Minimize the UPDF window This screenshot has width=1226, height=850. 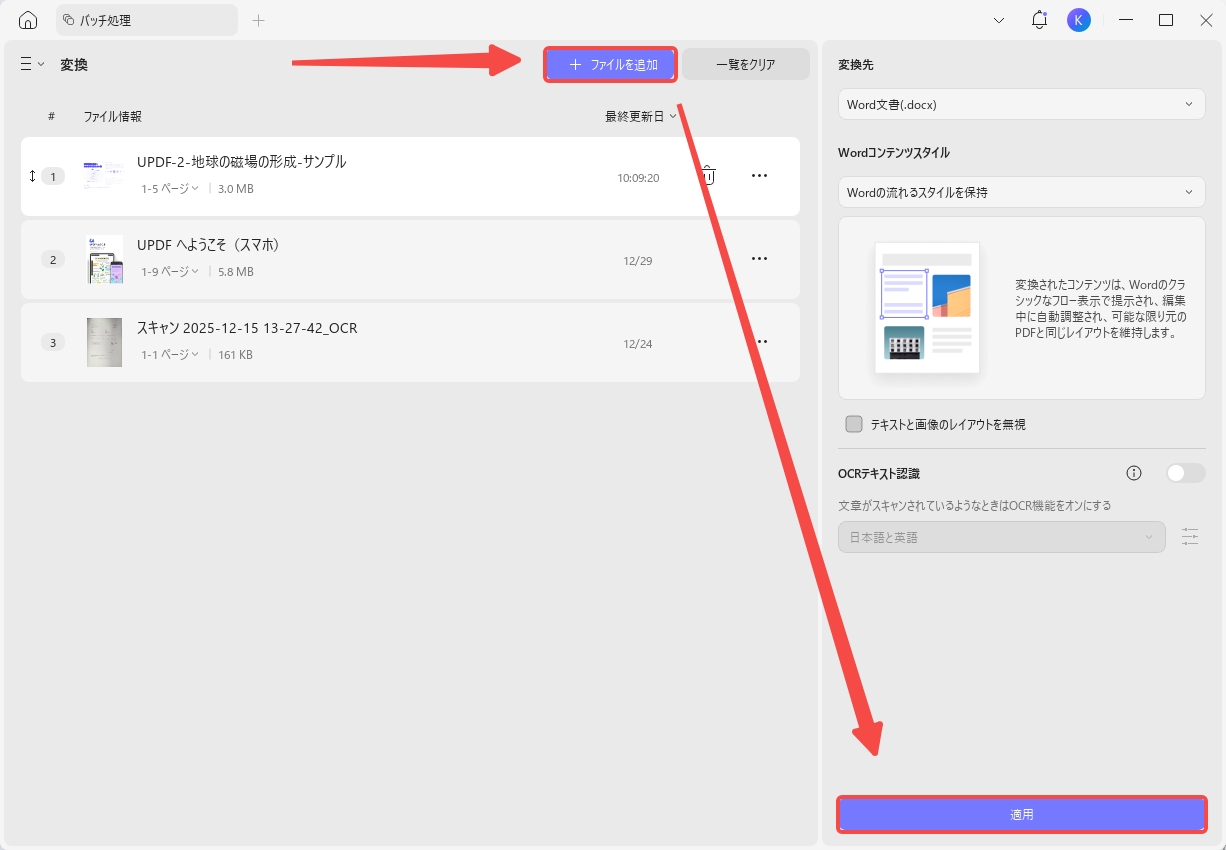[1126, 20]
